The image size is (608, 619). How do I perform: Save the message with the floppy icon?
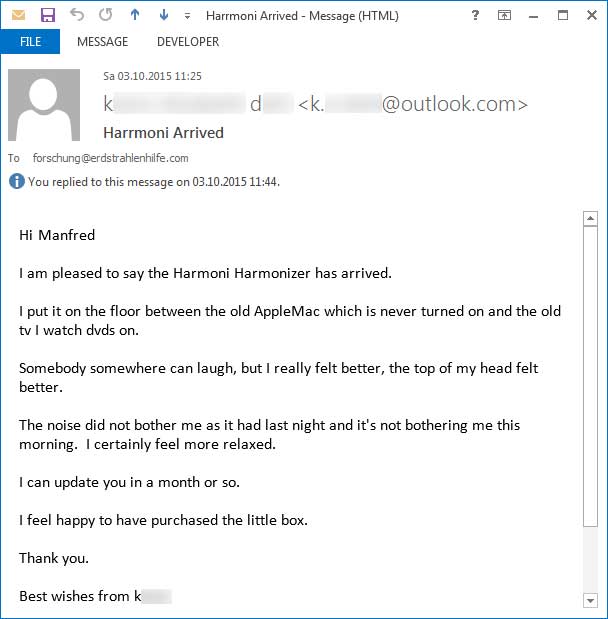click(48, 15)
